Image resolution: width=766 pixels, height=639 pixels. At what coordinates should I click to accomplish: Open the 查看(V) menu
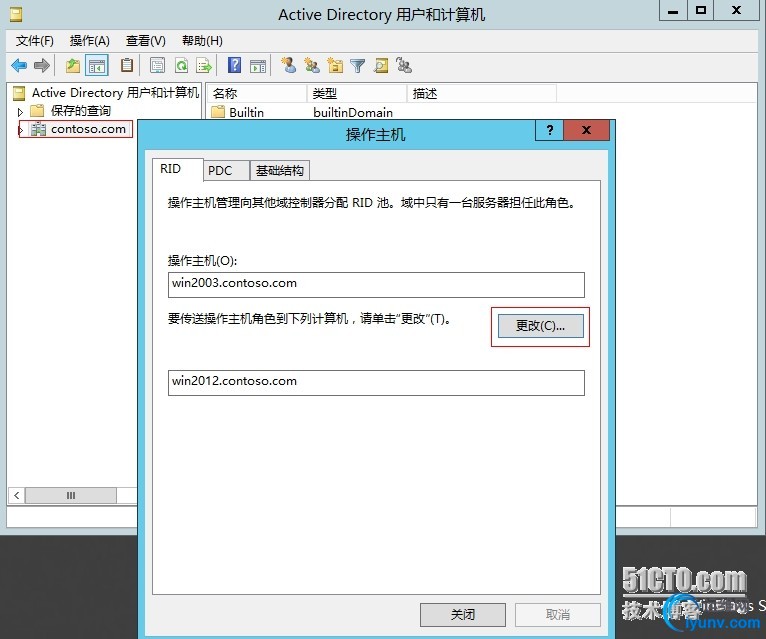click(146, 41)
